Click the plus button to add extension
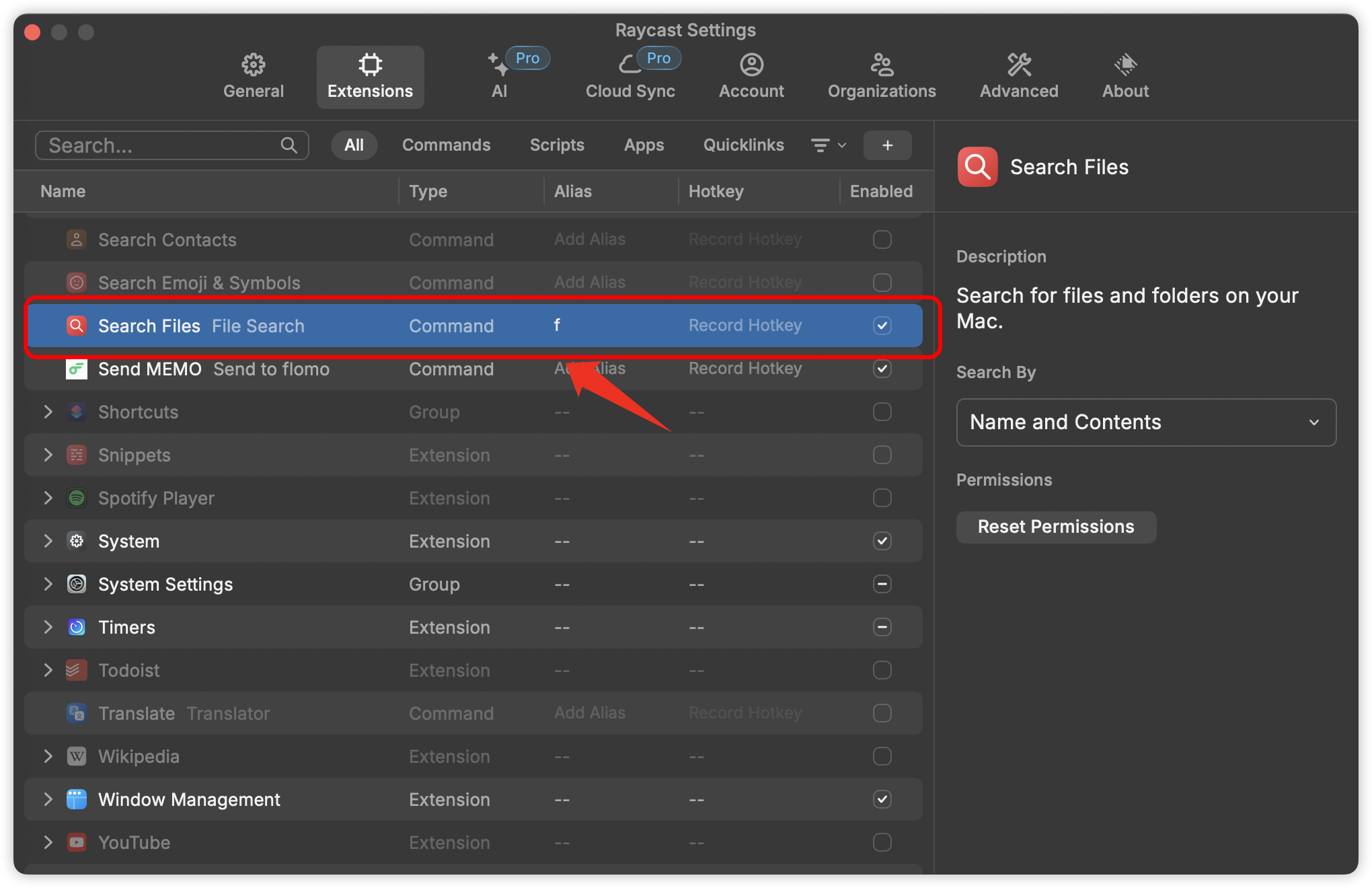The width and height of the screenshot is (1372, 888). [887, 145]
